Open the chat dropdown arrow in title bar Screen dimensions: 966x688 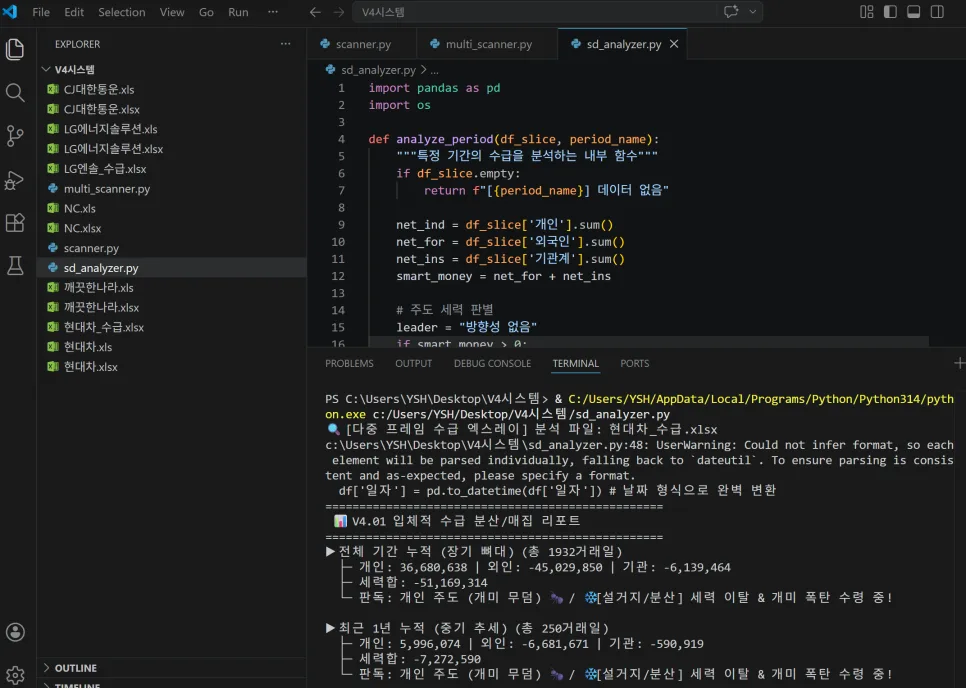coord(753,12)
